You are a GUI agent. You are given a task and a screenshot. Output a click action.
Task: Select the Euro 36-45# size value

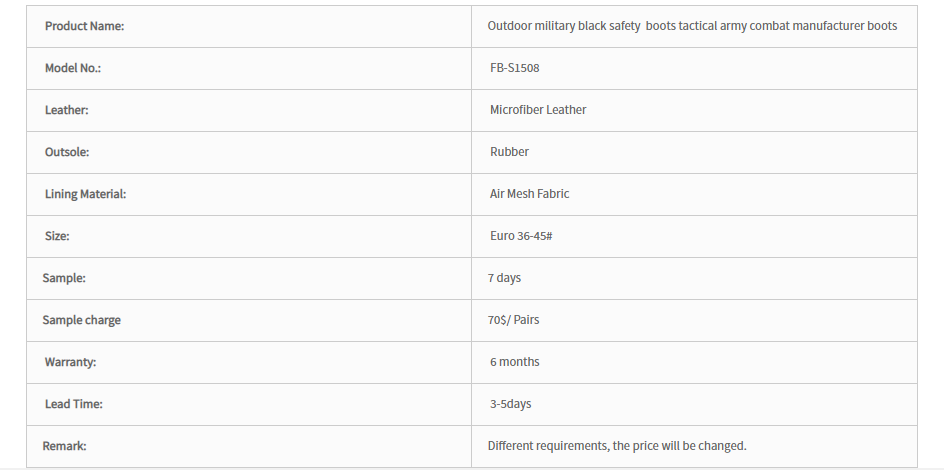point(521,236)
